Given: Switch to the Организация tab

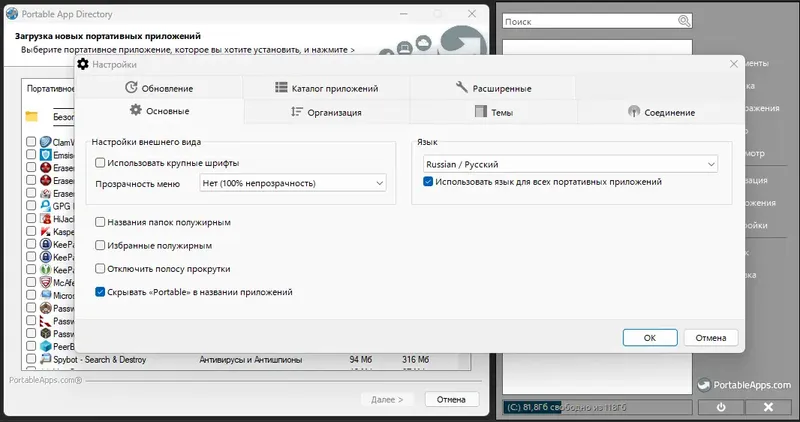Looking at the screenshot, I should [x=327, y=112].
